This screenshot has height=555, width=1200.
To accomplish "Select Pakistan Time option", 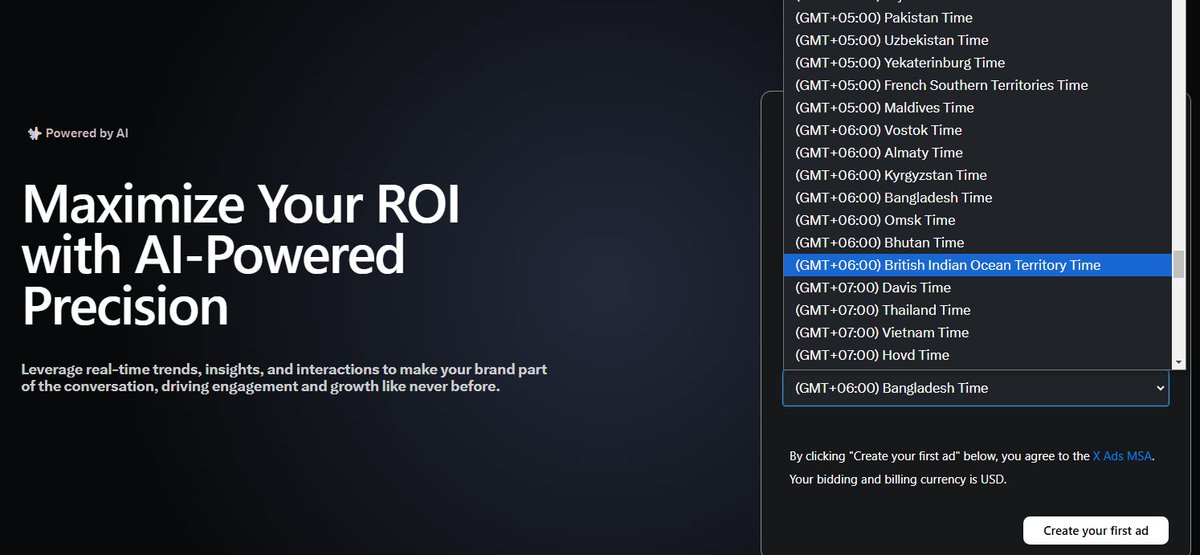I will tap(977, 18).
